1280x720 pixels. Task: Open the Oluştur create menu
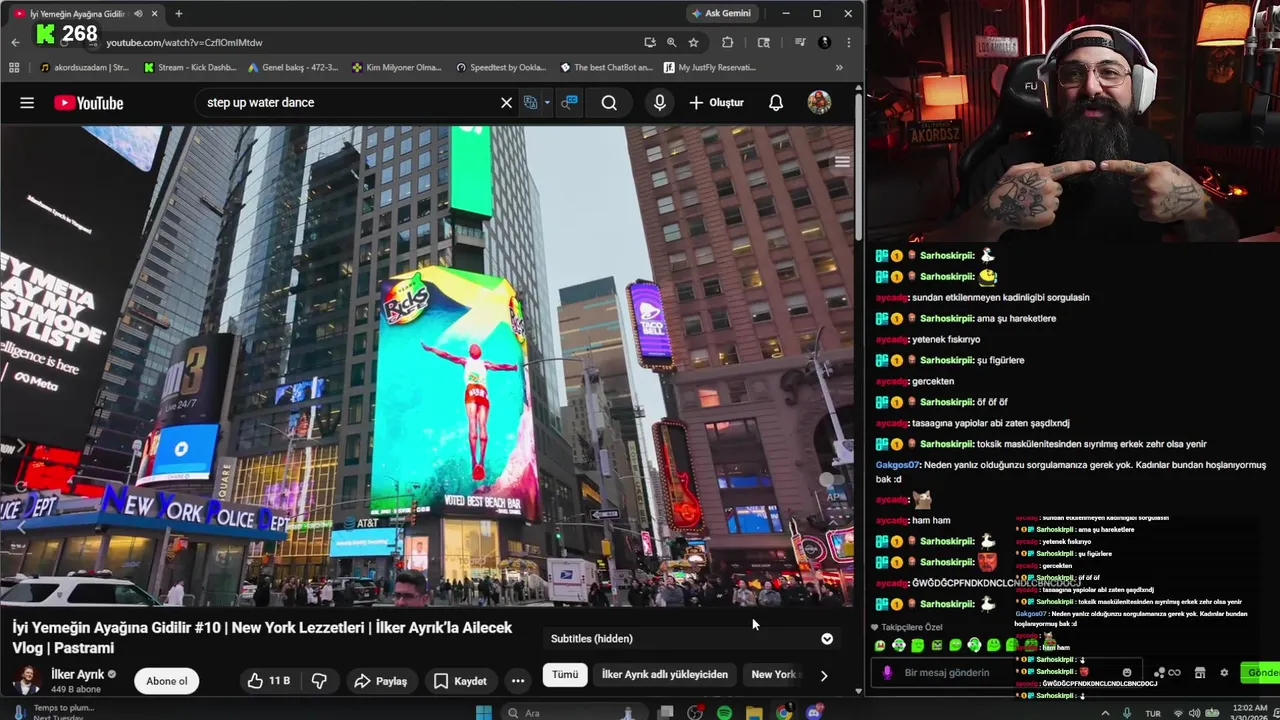pyautogui.click(x=716, y=103)
